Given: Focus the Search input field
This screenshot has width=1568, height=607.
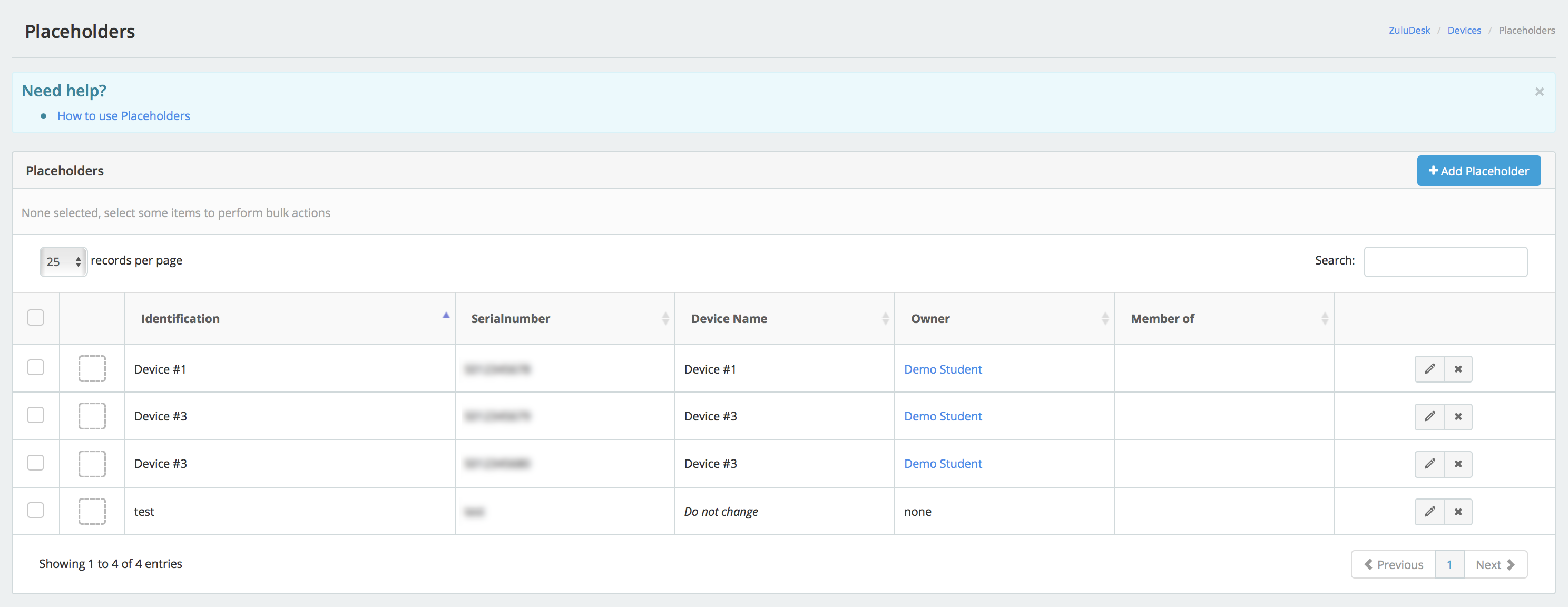Looking at the screenshot, I should (1446, 262).
